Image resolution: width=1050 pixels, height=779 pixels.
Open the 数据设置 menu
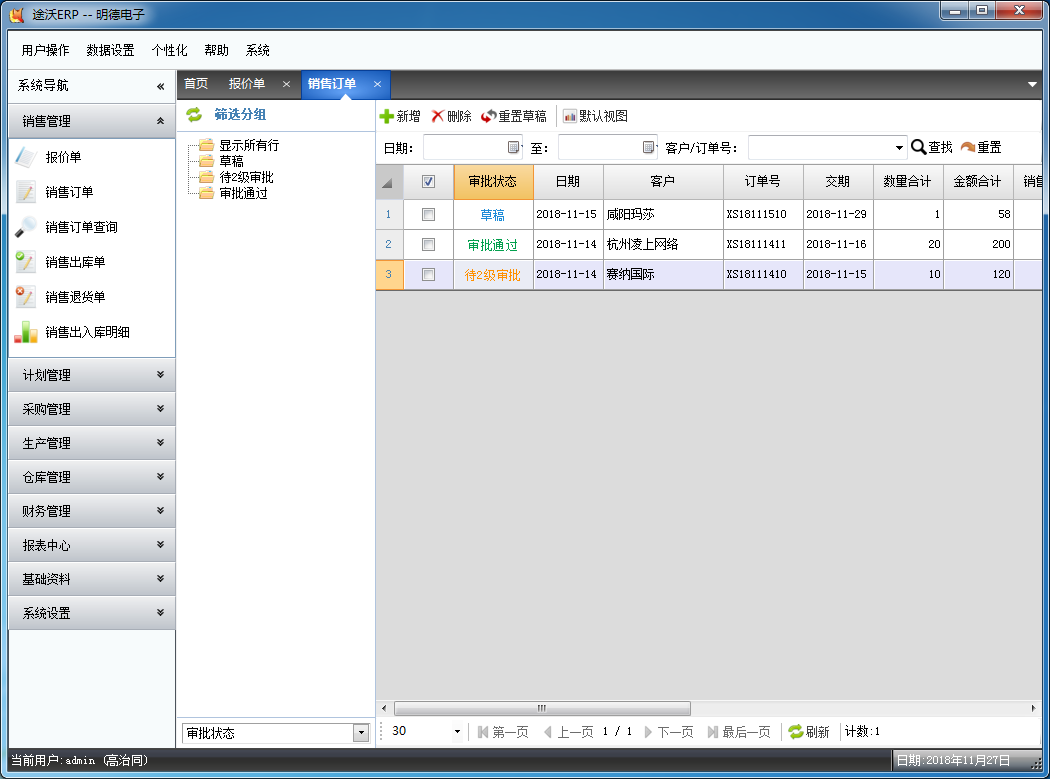pyautogui.click(x=110, y=50)
